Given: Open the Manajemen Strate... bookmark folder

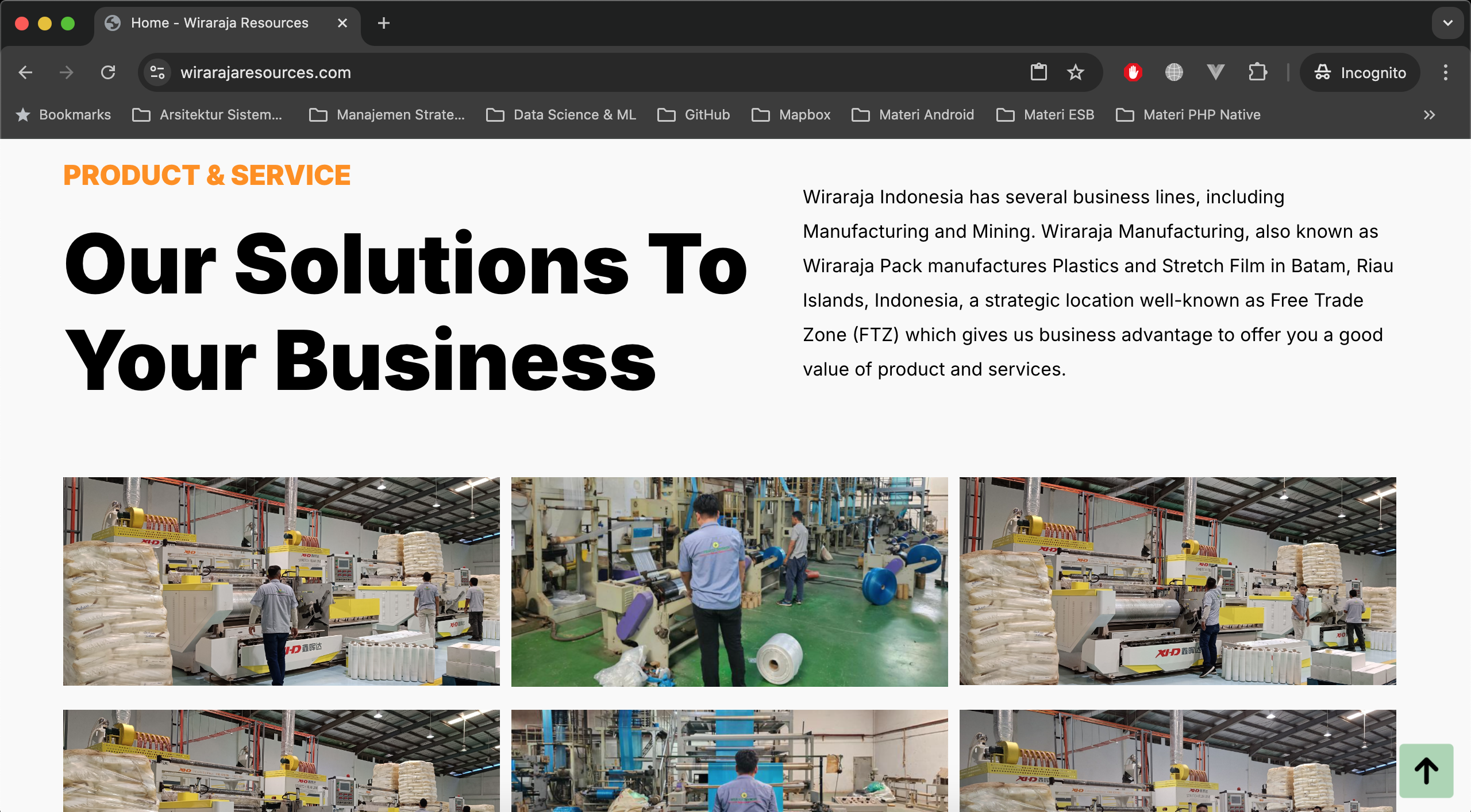Looking at the screenshot, I should coord(387,115).
